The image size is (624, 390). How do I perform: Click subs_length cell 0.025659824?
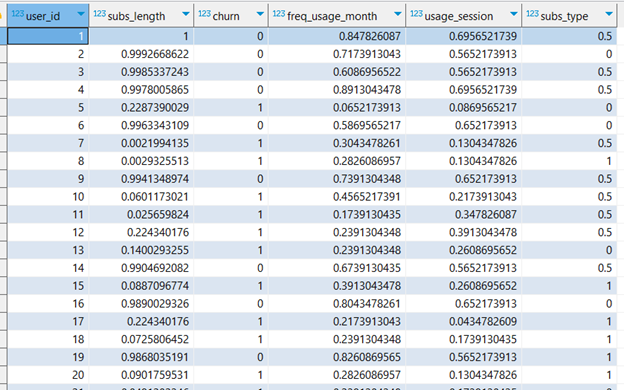141,214
